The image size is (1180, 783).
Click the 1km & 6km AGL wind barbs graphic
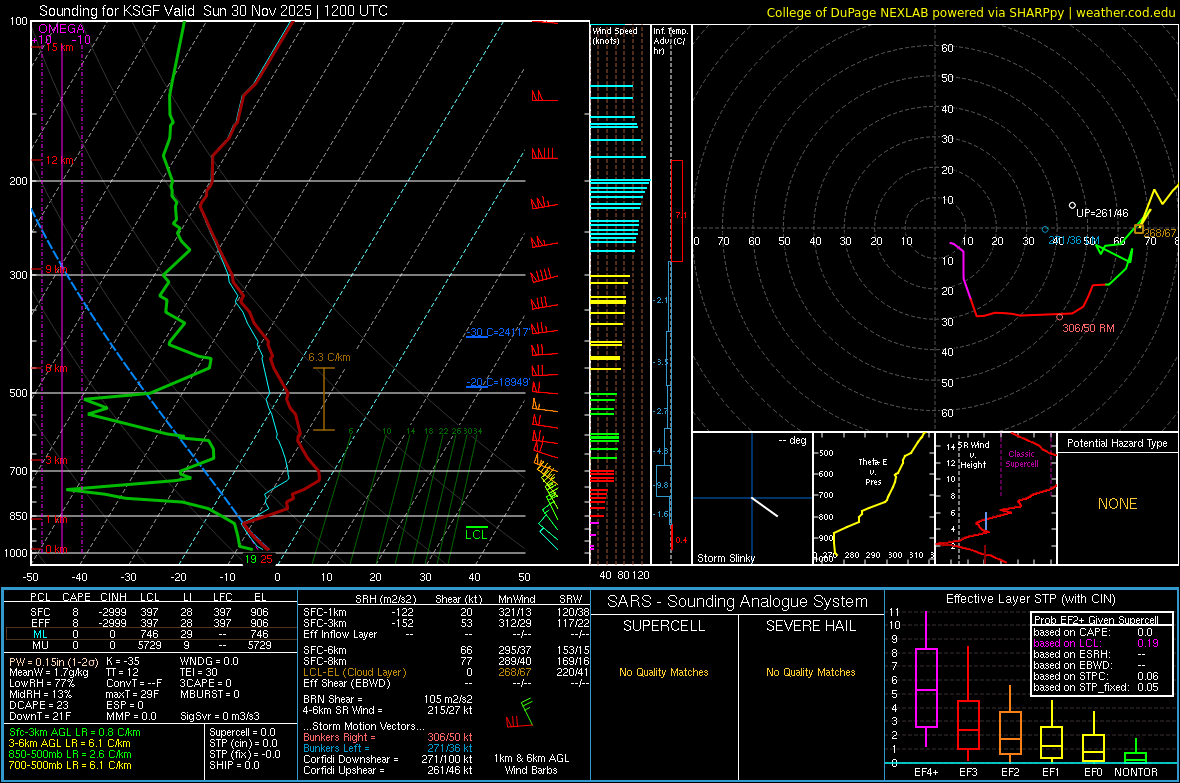[x=519, y=713]
